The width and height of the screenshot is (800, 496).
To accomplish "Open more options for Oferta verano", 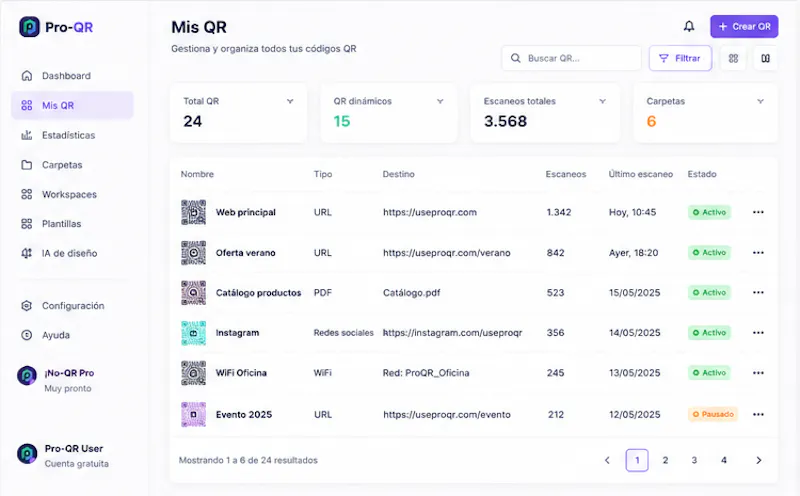I will 758,253.
